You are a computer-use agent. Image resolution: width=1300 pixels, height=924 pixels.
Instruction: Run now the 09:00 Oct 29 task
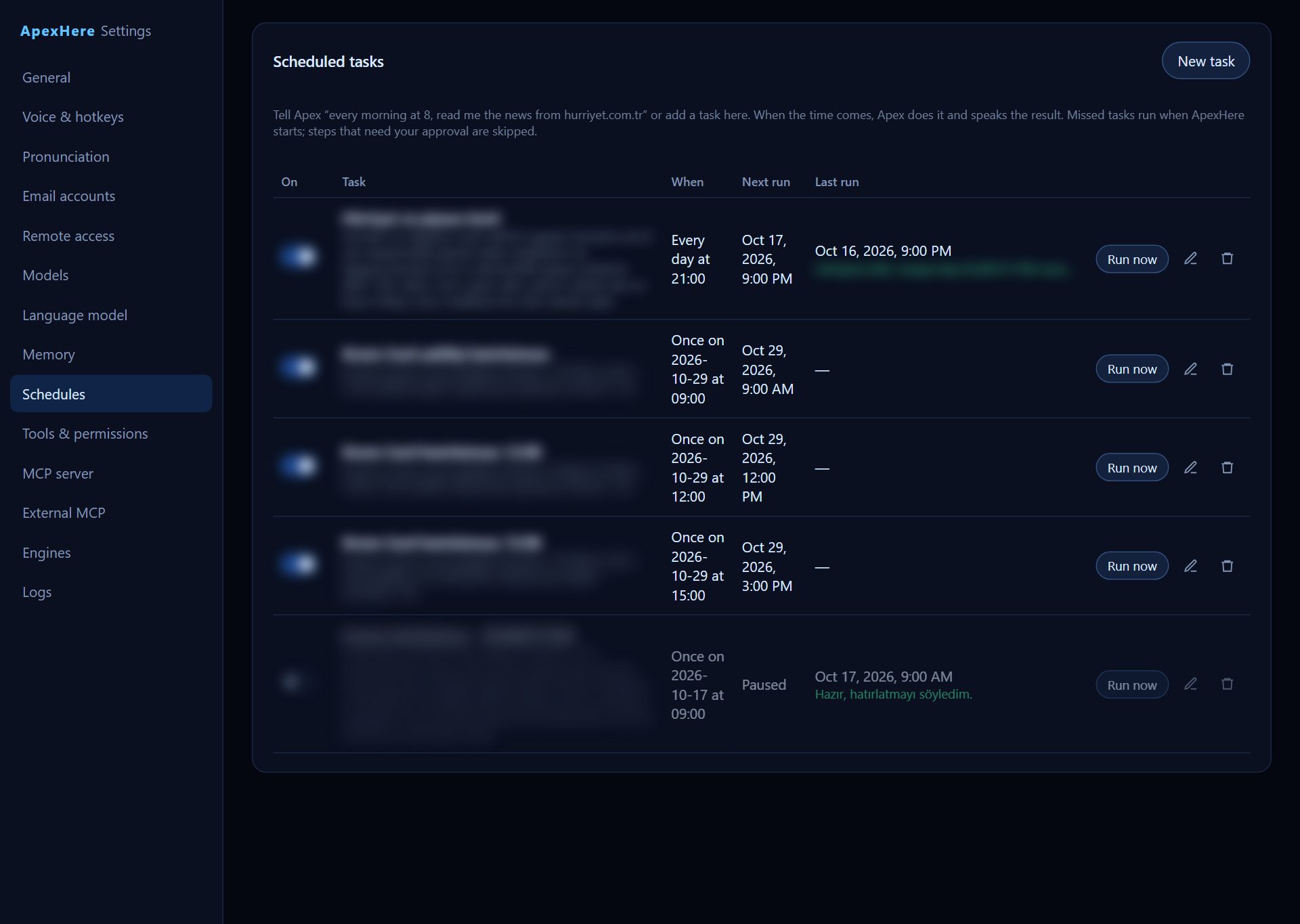pos(1131,369)
